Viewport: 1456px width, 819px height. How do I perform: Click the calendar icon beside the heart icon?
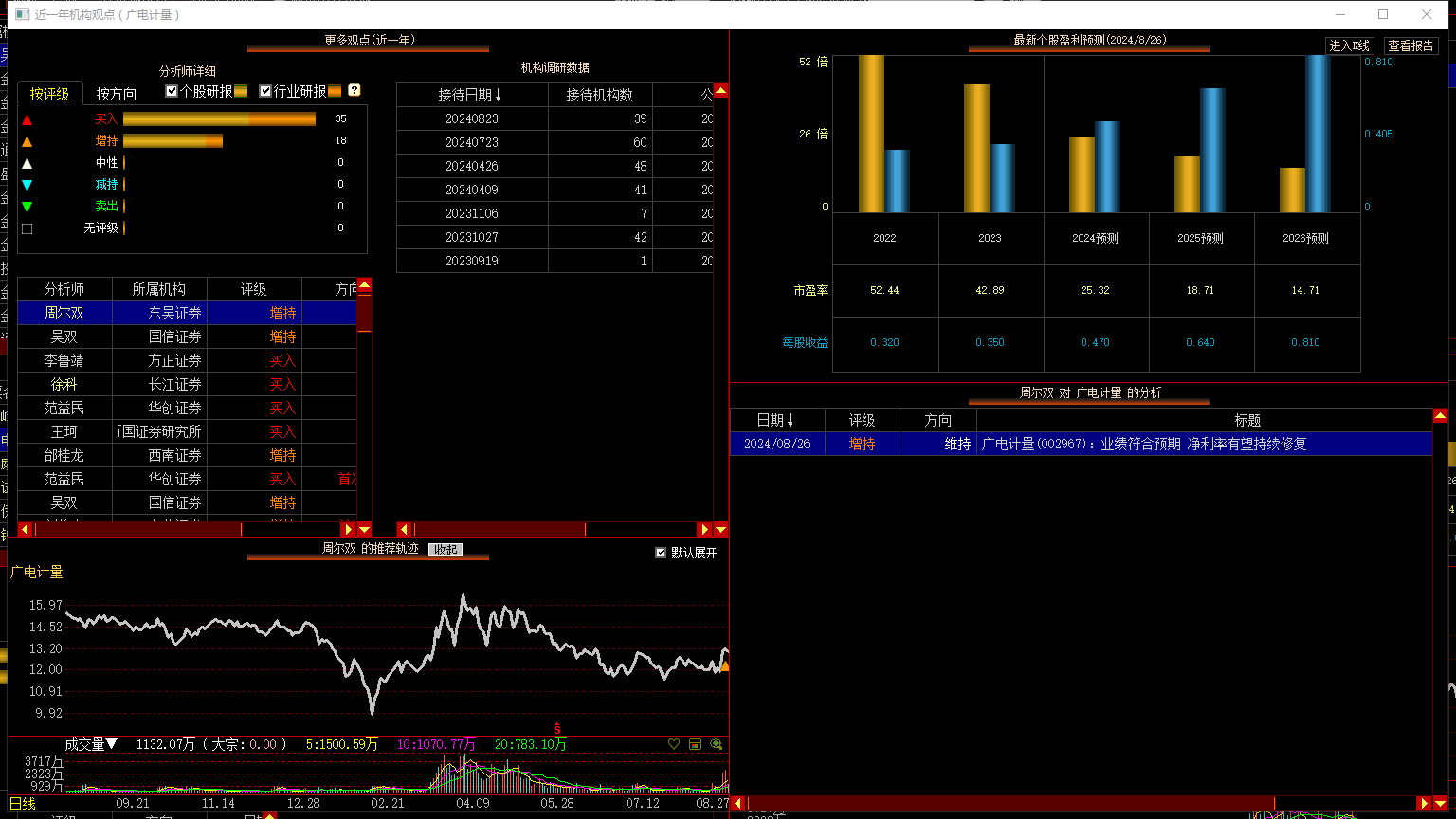[x=695, y=744]
